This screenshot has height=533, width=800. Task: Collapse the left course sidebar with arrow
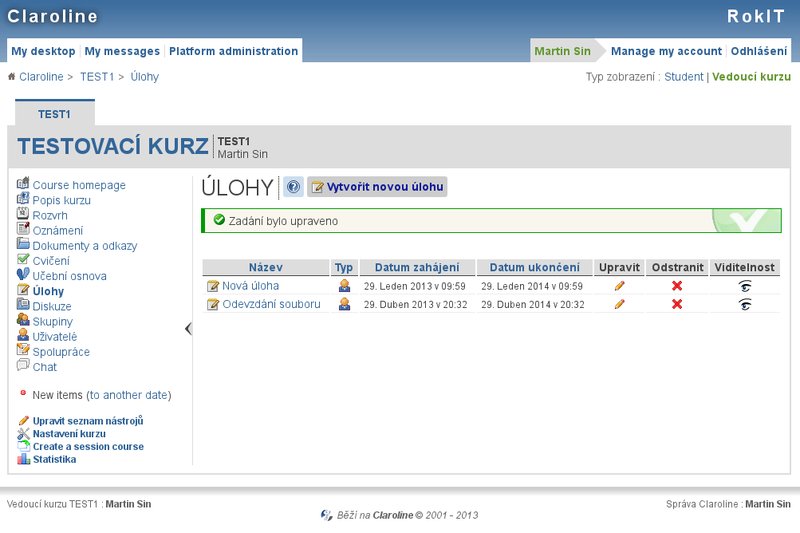(188, 328)
